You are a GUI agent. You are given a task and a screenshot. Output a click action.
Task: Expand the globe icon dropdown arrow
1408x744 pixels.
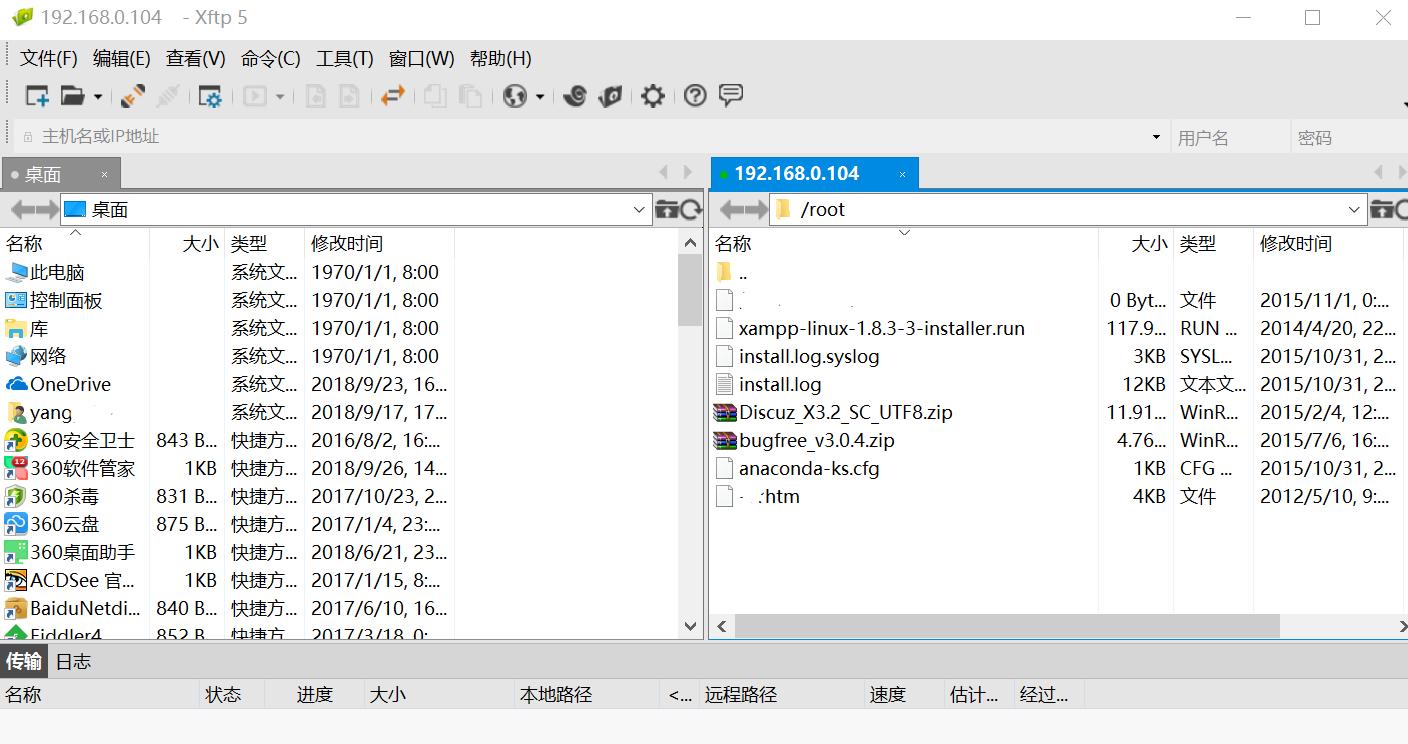click(540, 97)
